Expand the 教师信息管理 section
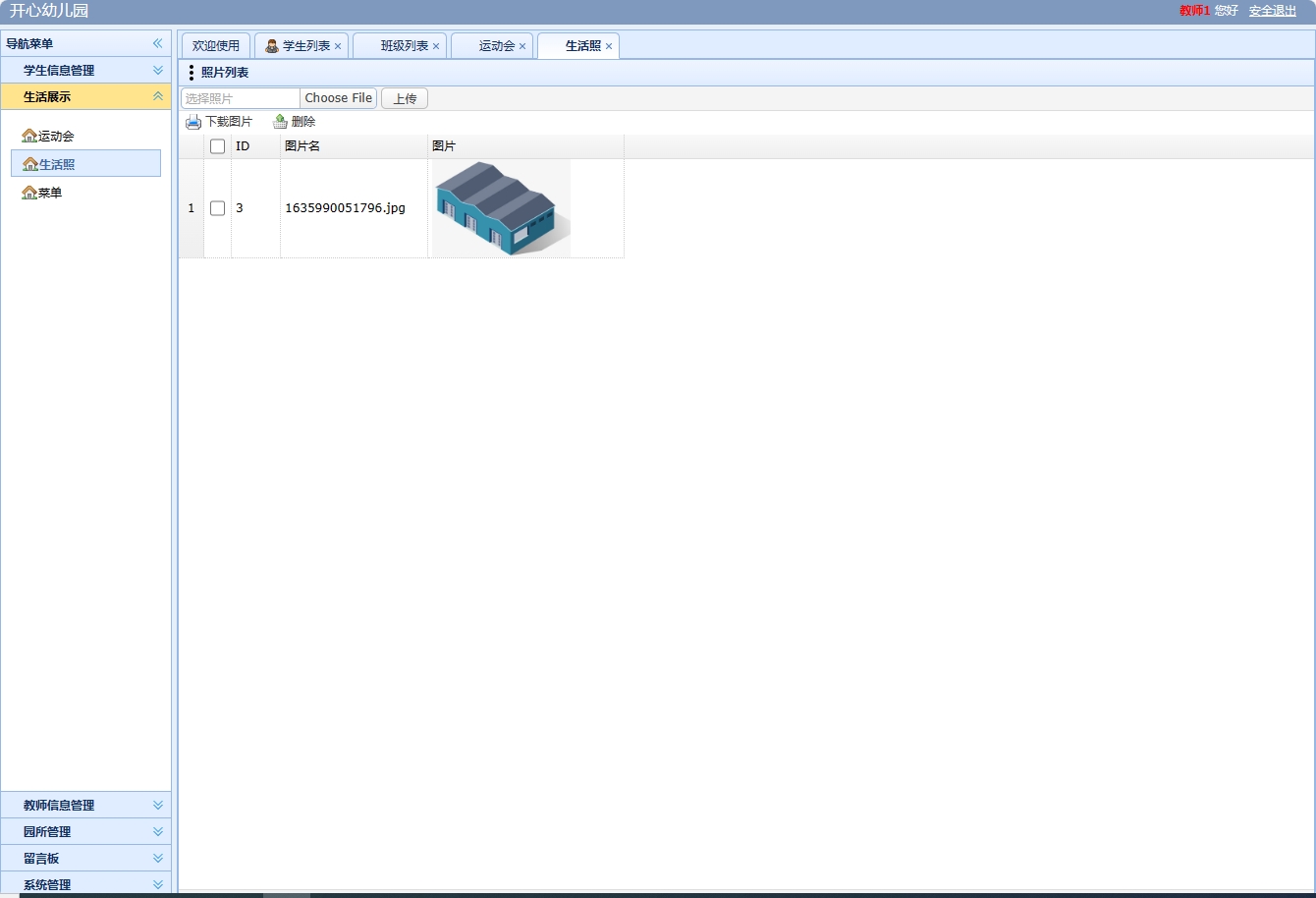The image size is (1316, 898). (x=157, y=805)
